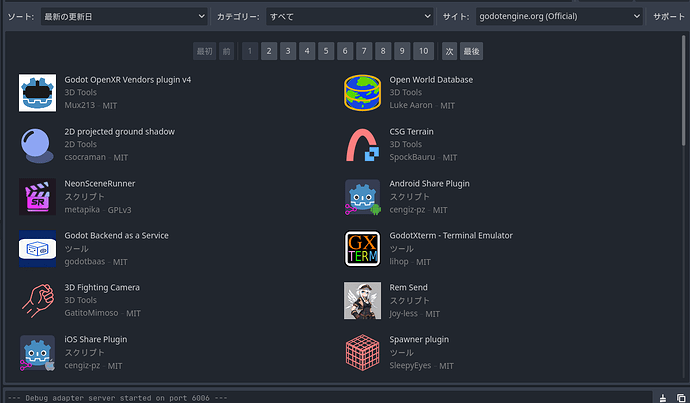Click the Open World Database globe icon
The image size is (690, 403).
[363, 92]
